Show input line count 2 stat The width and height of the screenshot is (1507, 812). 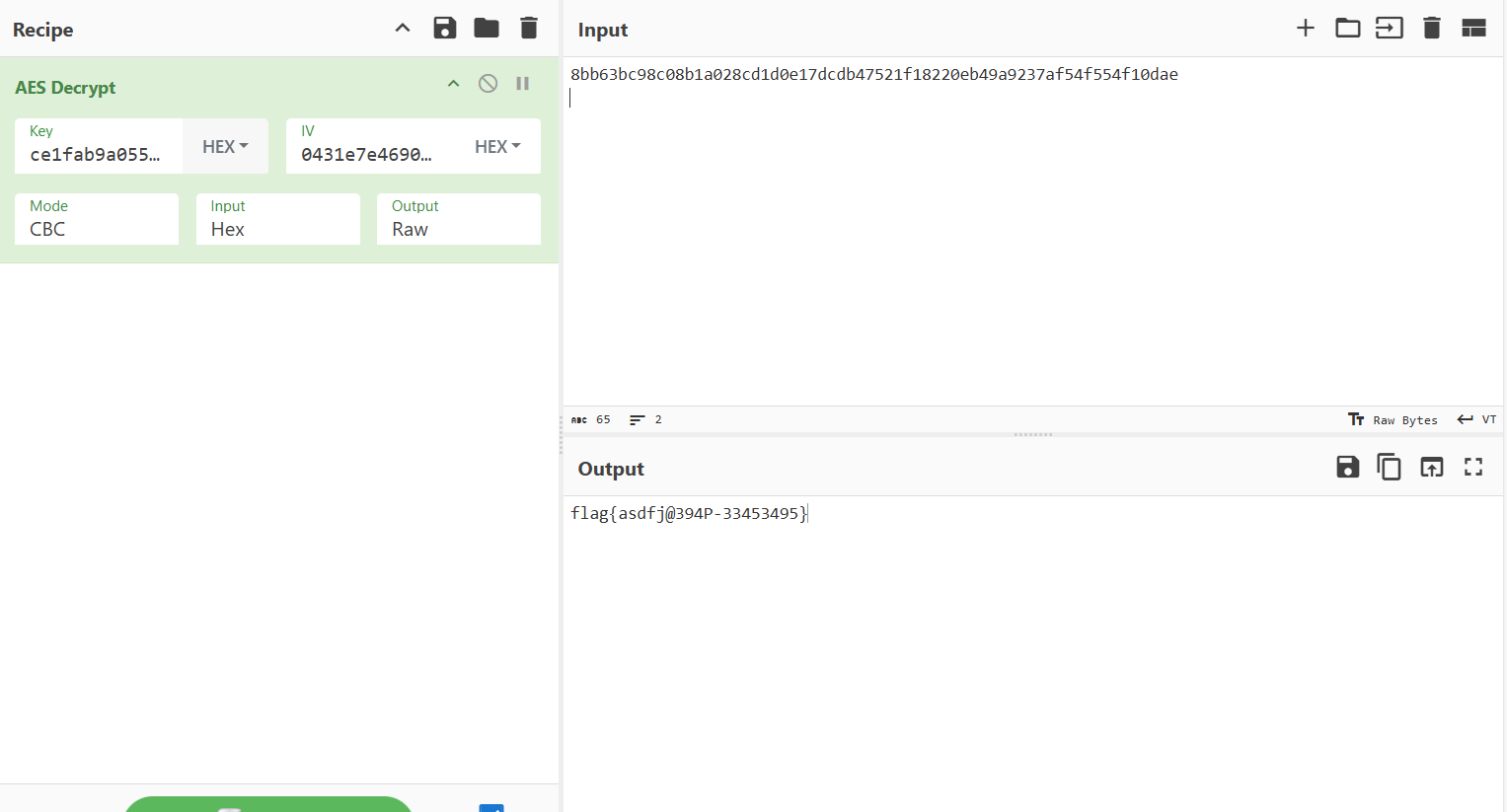645,419
